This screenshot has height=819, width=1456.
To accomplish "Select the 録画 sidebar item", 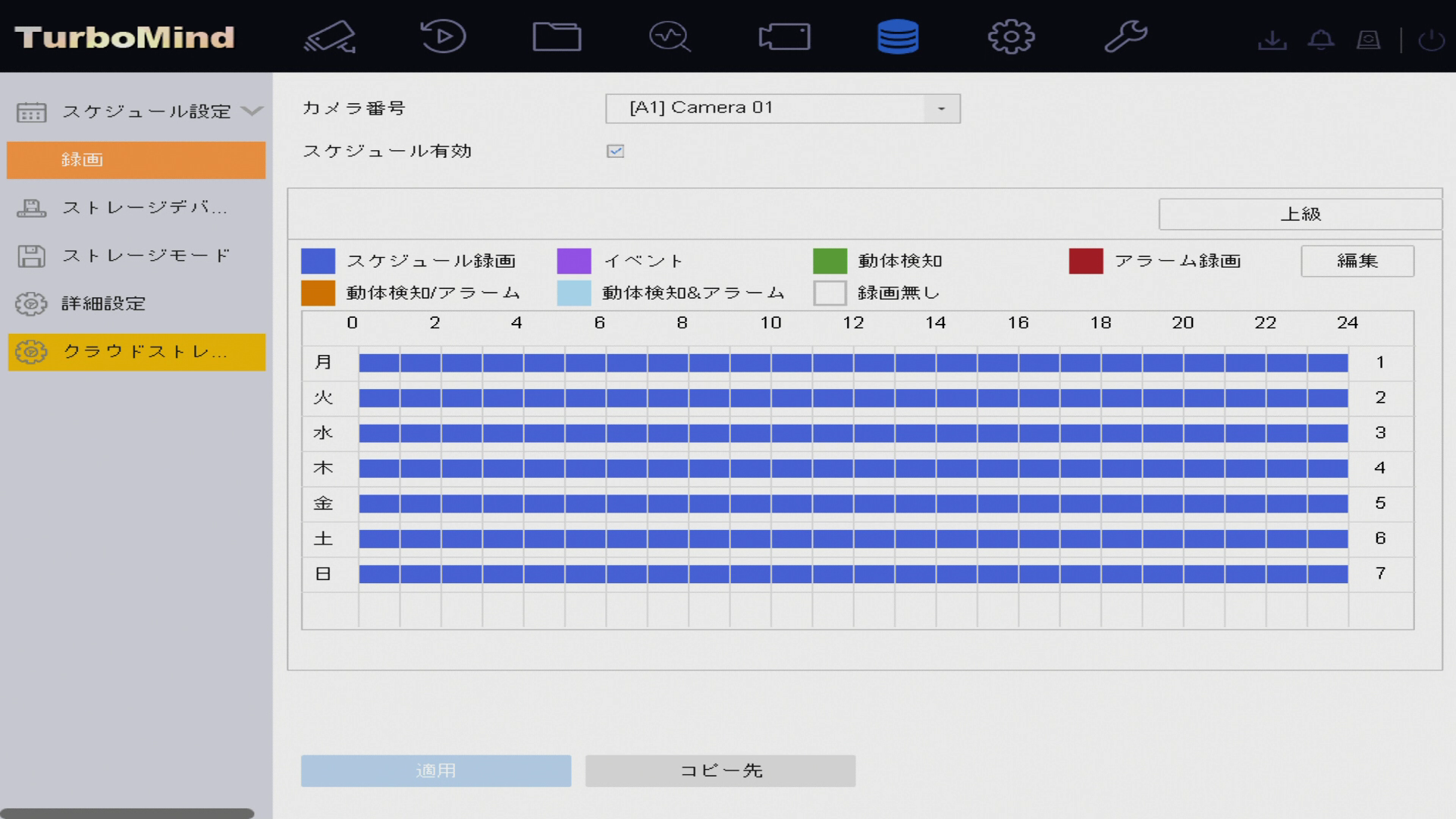I will [x=136, y=160].
